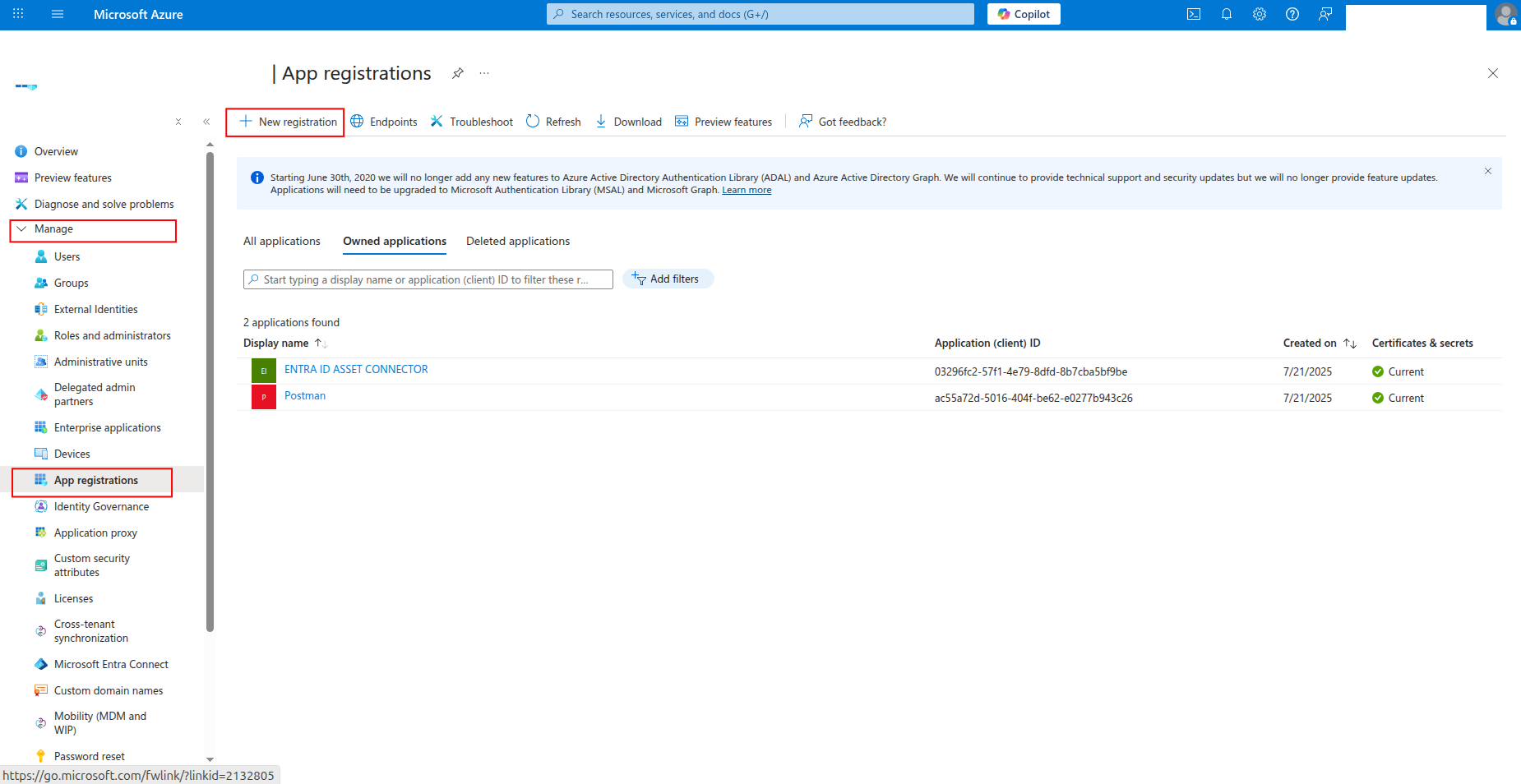This screenshot has width=1521, height=784.
Task: Switch to the All applications tab
Action: (281, 241)
